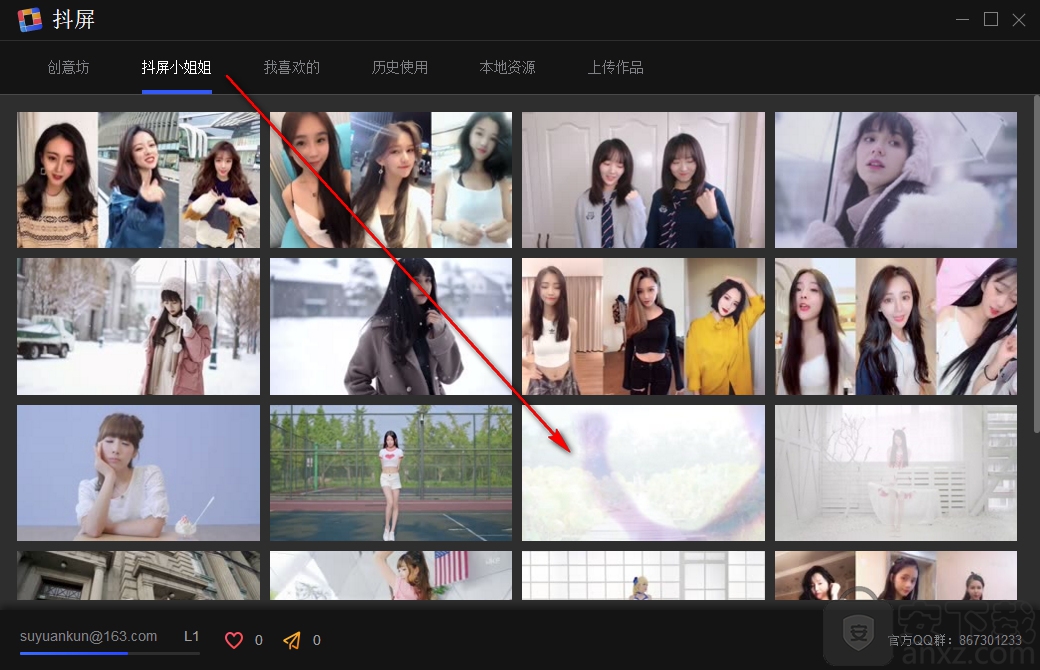Open the gray-coat girl in snow thumbnail
Image resolution: width=1040 pixels, height=670 pixels.
point(391,326)
